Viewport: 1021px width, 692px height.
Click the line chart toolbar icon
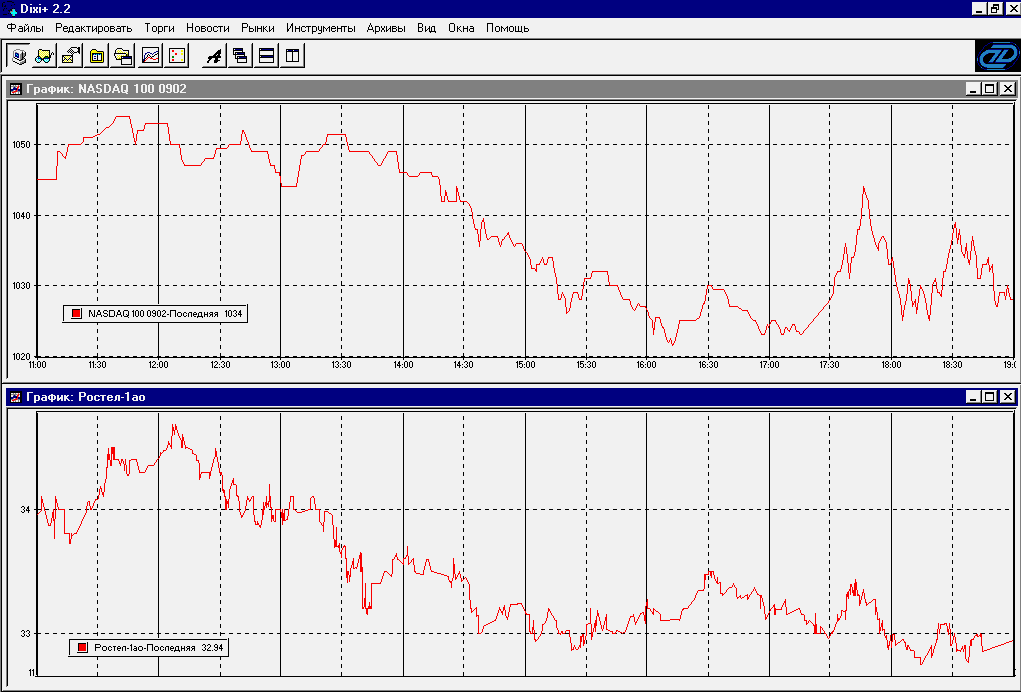tap(150, 56)
